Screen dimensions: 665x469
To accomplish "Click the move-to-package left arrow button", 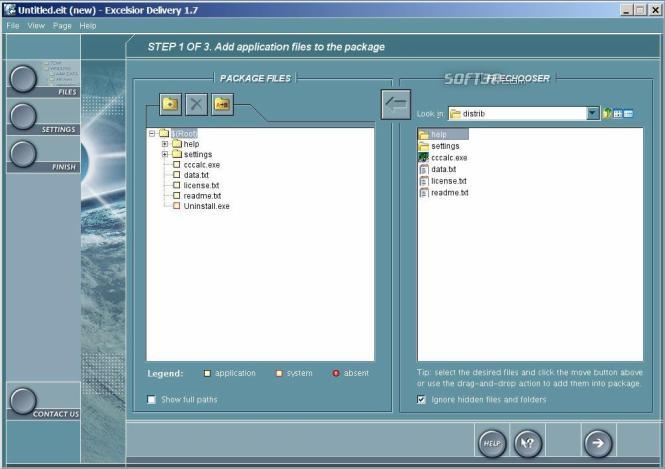I will point(396,104).
